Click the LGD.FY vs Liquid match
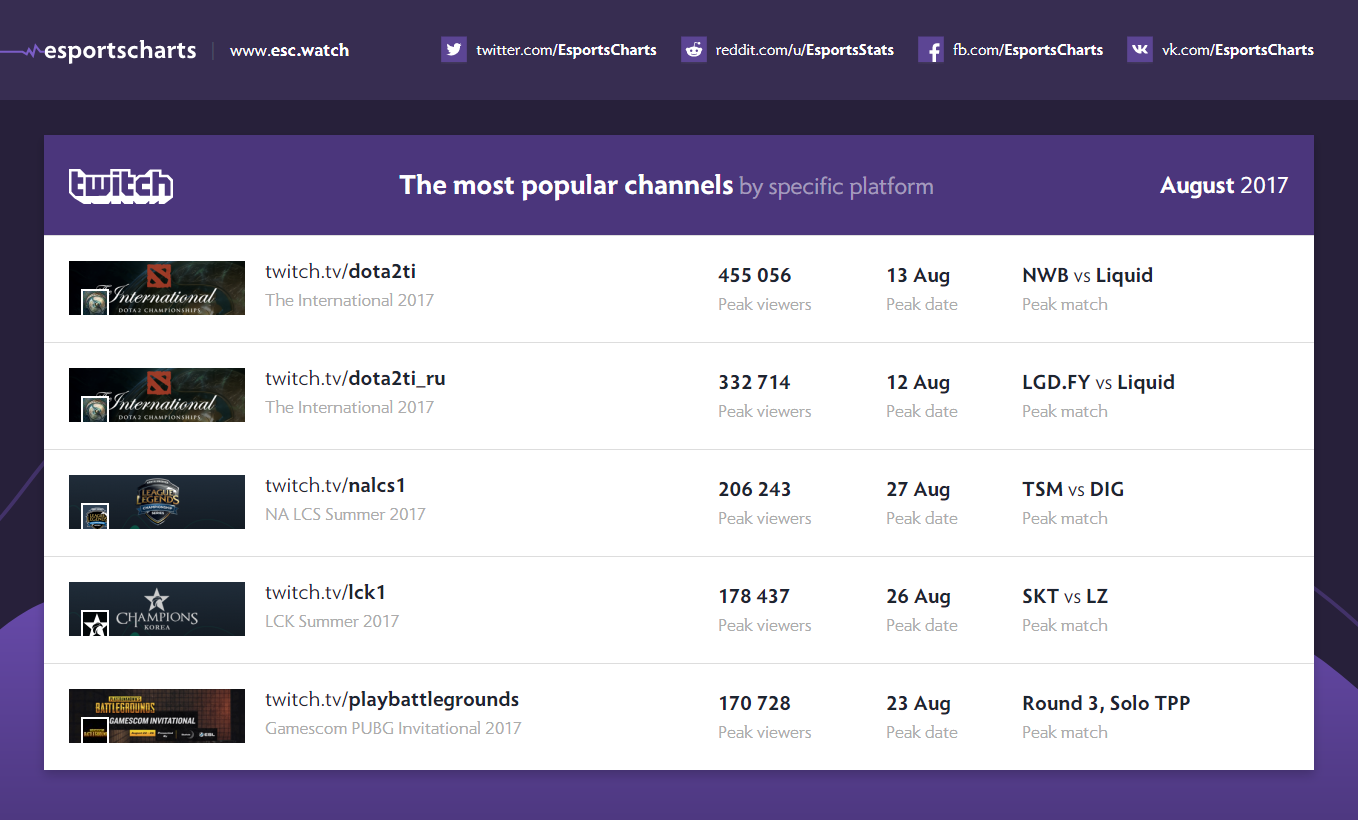The height and width of the screenshot is (820, 1358). [x=1098, y=382]
